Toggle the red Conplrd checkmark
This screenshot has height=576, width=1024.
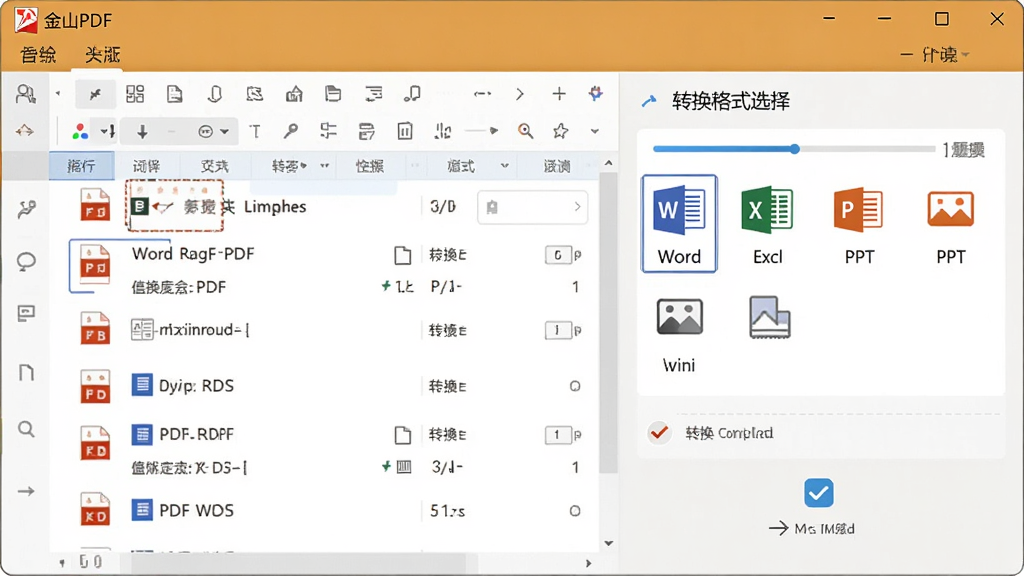660,432
